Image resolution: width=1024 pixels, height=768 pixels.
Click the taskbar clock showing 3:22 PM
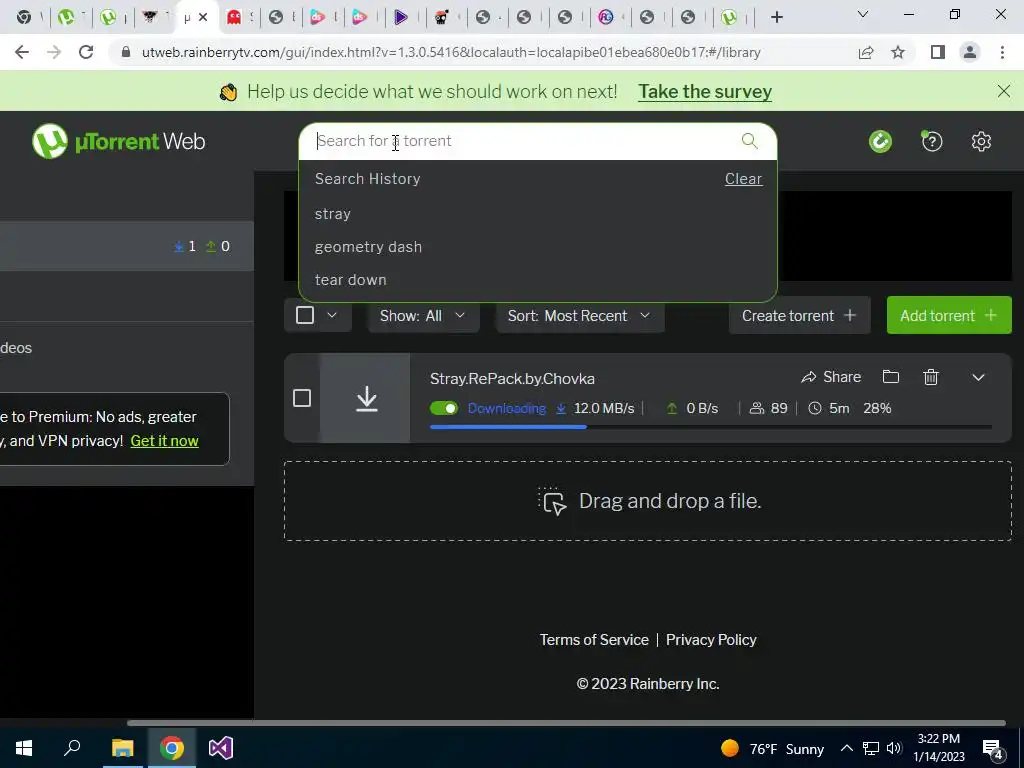click(x=938, y=748)
